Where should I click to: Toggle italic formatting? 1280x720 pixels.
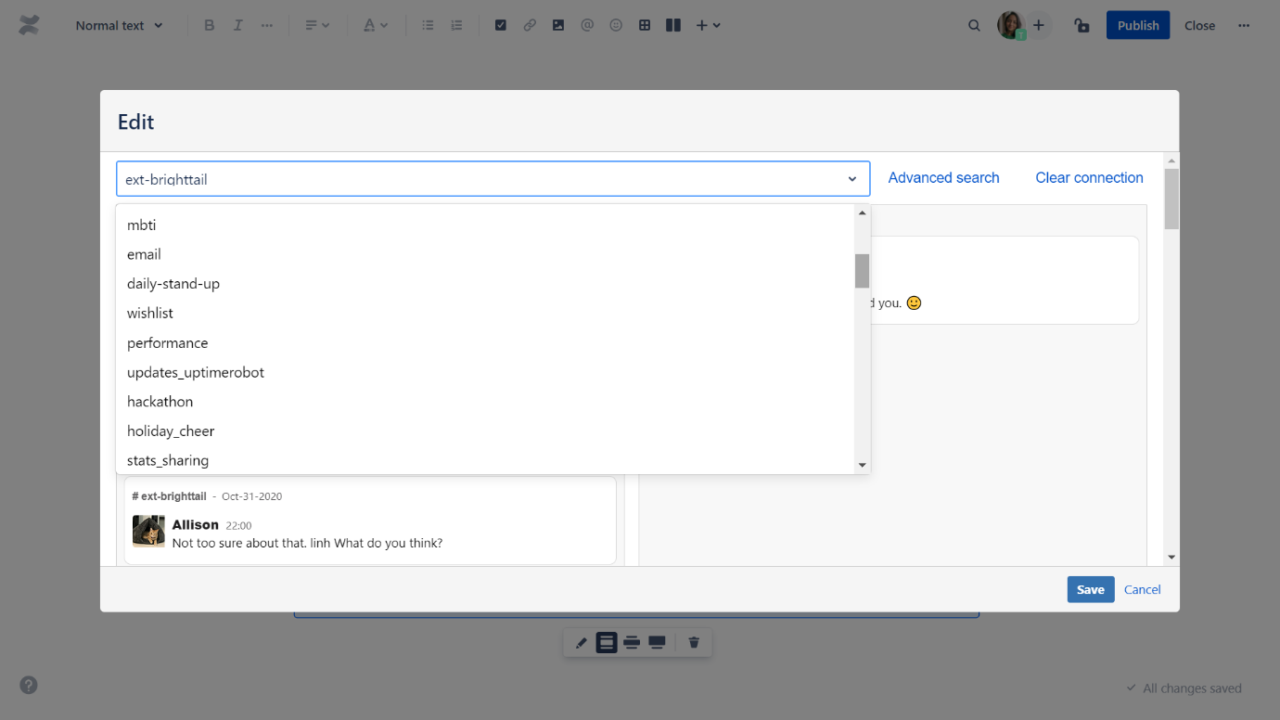[237, 24]
